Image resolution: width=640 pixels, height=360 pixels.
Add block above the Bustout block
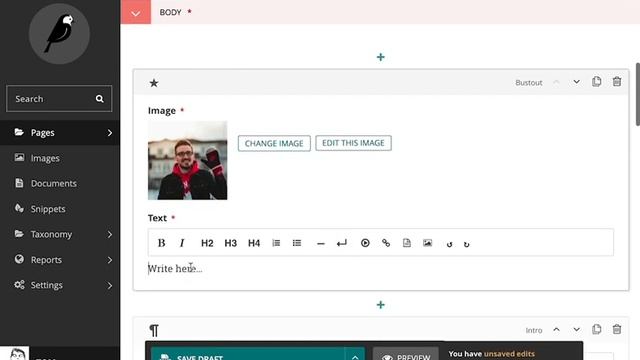click(380, 57)
